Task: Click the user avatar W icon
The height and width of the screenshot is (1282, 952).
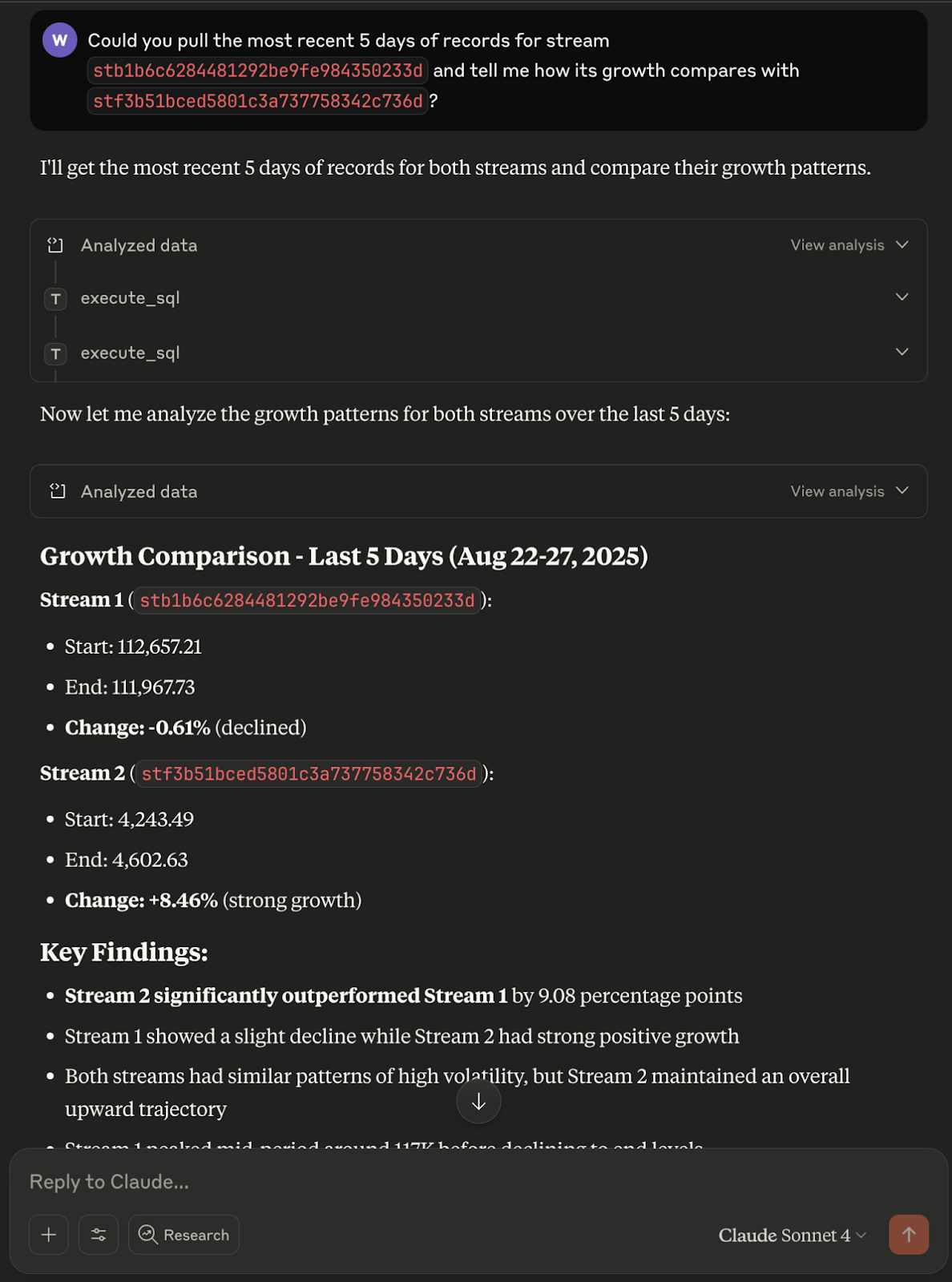Action: pyautogui.click(x=59, y=40)
